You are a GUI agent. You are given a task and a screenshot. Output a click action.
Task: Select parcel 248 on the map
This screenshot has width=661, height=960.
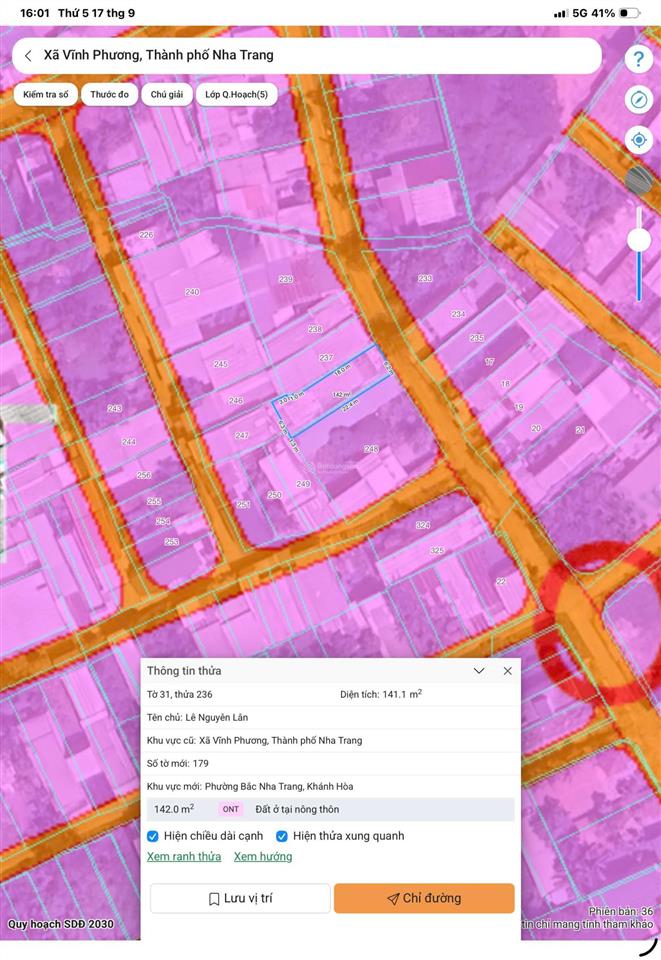(x=372, y=449)
